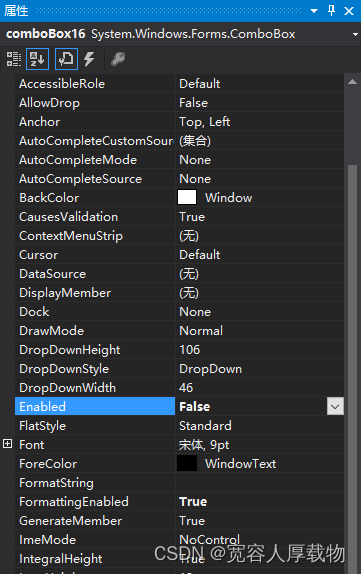Switch to Categorized view icon
This screenshot has width=361, height=574.
[x=14, y=59]
